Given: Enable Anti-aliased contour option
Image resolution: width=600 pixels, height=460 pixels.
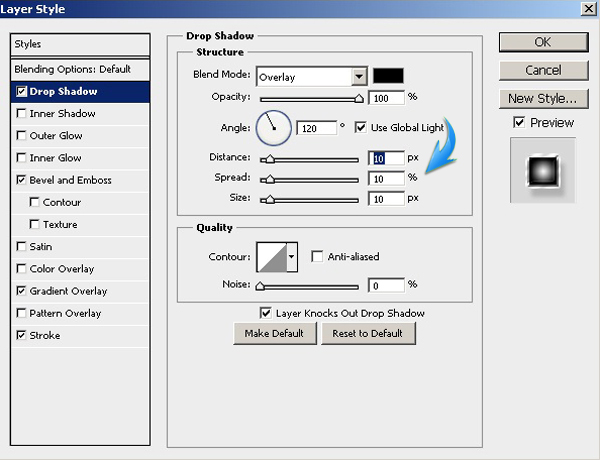Looking at the screenshot, I should click(x=318, y=257).
